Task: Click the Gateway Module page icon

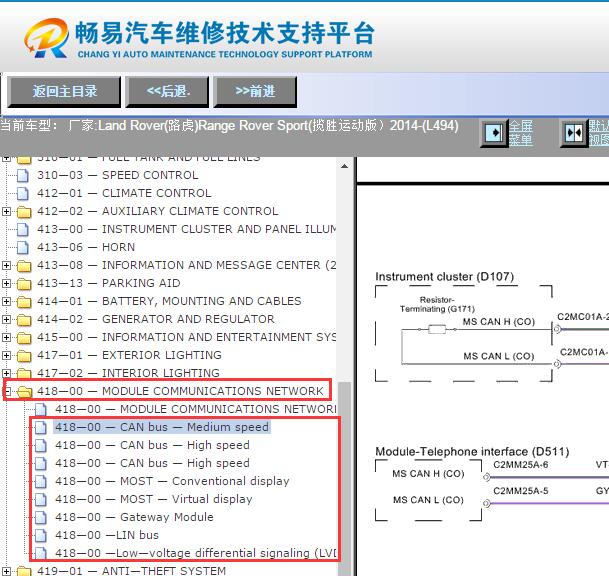Action: [x=41, y=518]
